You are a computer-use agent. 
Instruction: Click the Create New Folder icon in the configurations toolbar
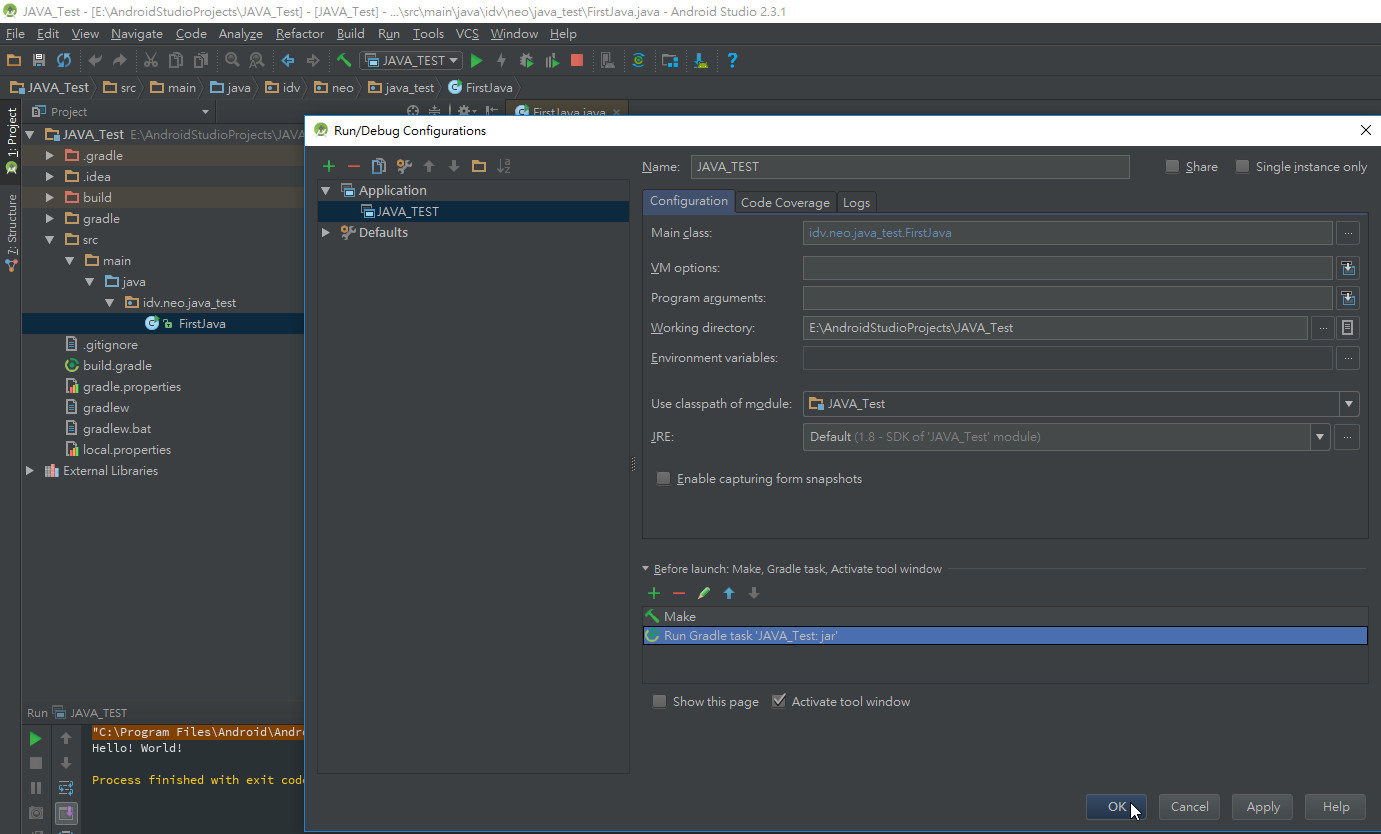pyautogui.click(x=479, y=166)
